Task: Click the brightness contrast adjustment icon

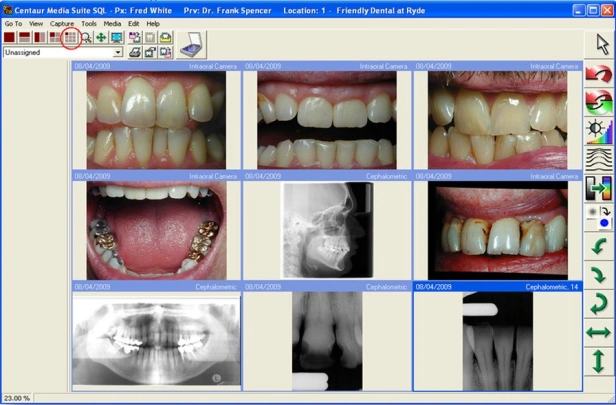Action: pyautogui.click(x=599, y=130)
